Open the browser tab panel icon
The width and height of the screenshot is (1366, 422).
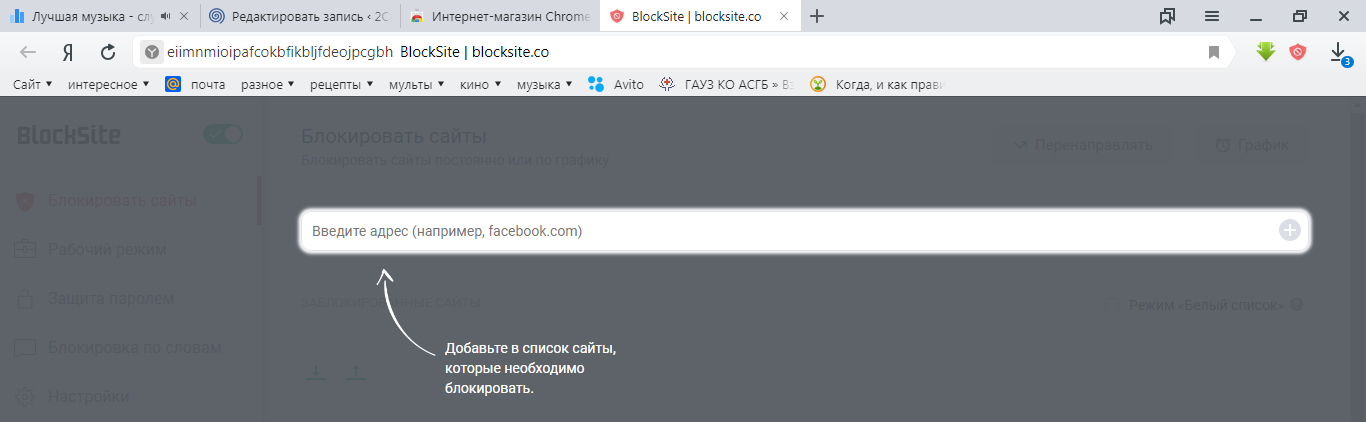click(x=1167, y=16)
